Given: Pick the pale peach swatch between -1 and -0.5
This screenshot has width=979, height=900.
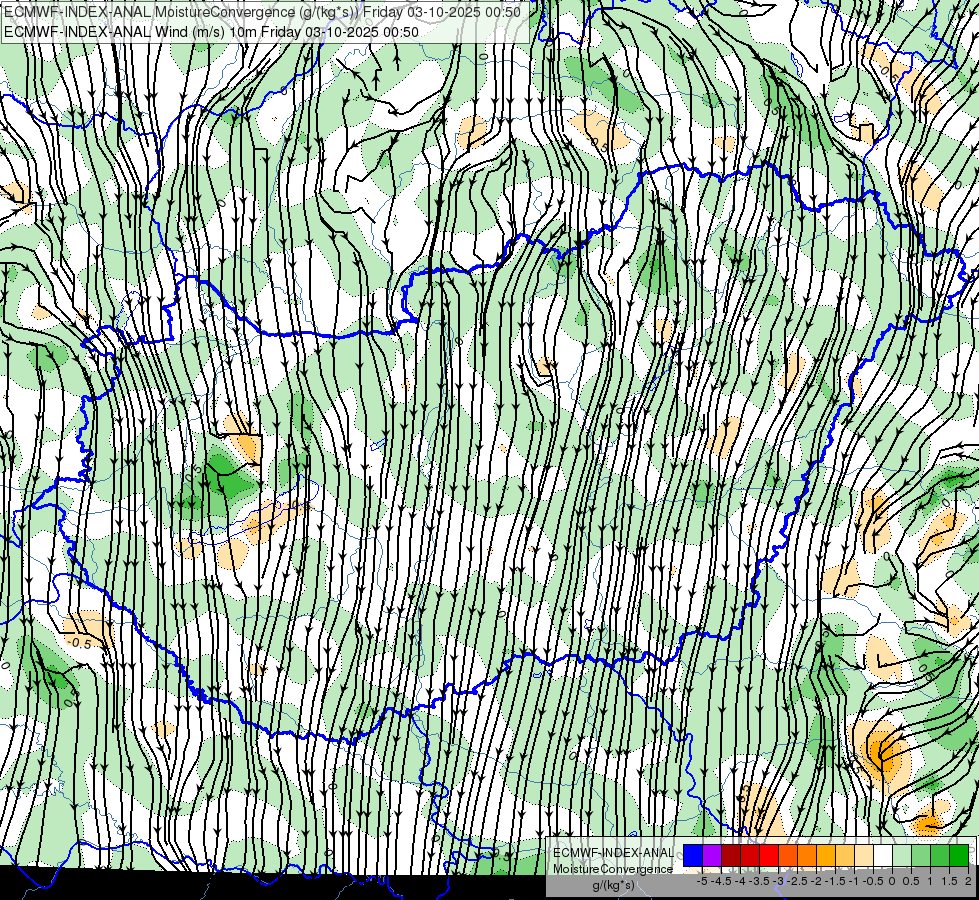Looking at the screenshot, I should coord(864,856).
